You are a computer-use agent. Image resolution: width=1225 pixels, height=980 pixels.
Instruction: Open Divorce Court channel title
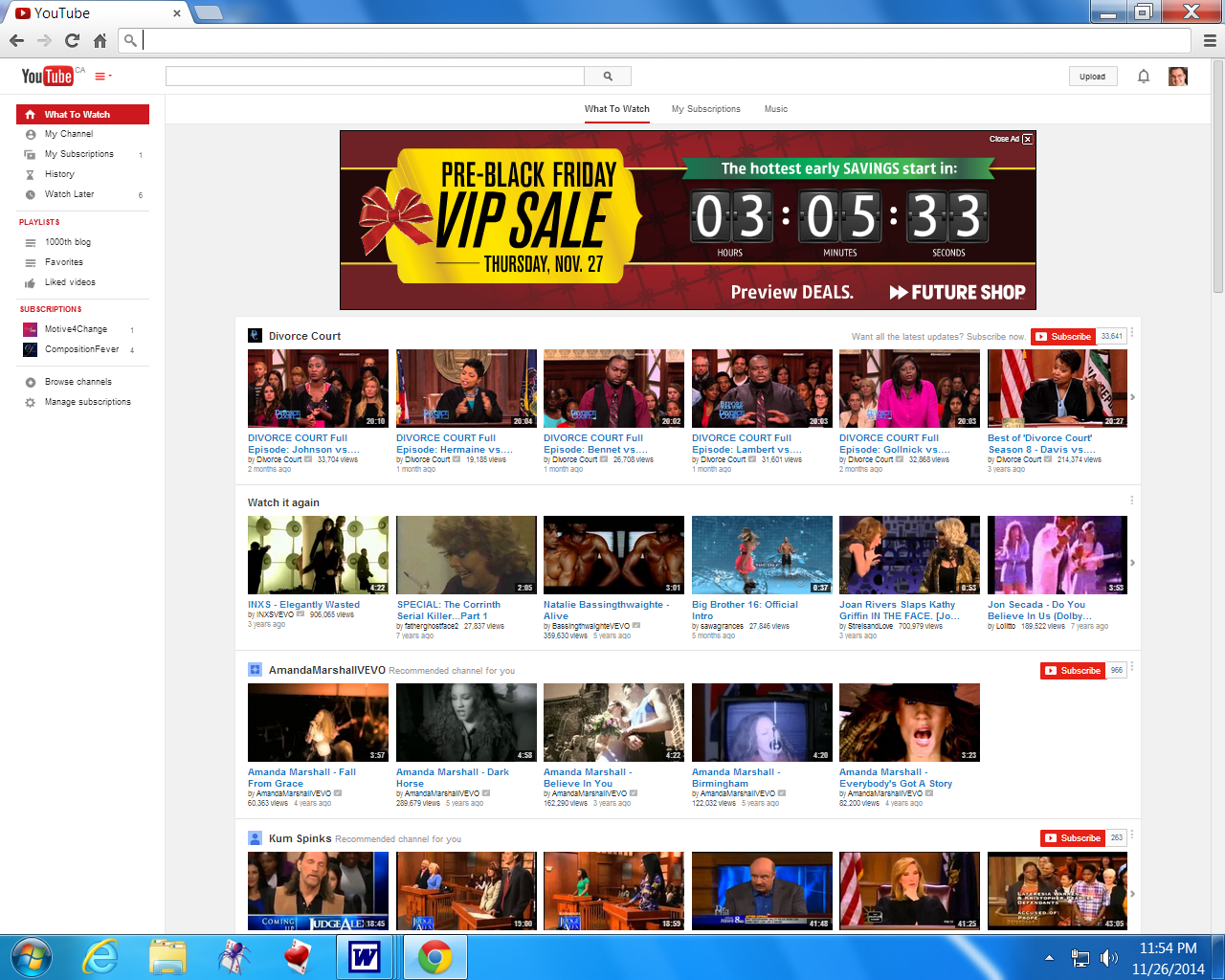click(x=304, y=336)
